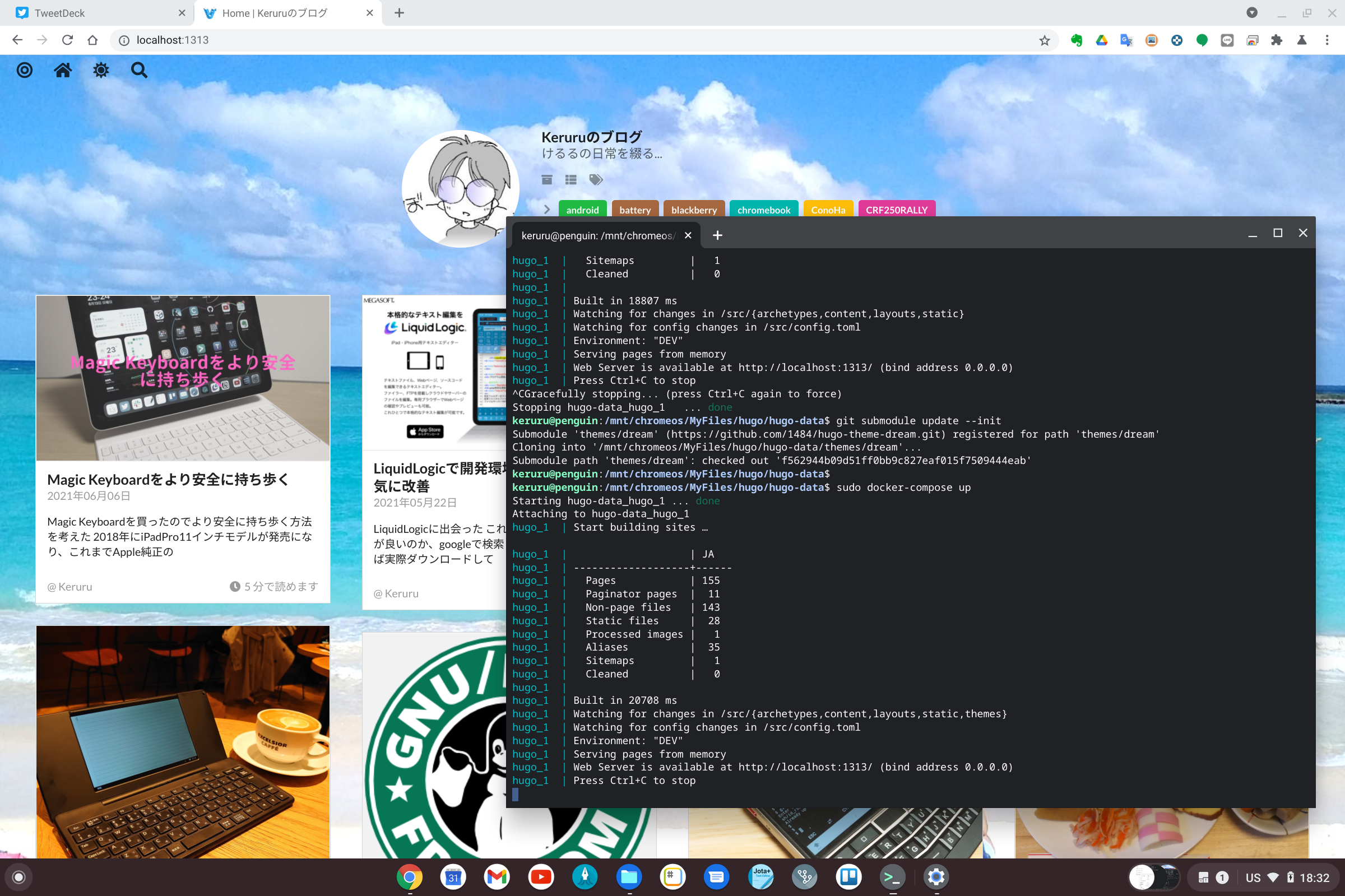Select the yellow ConoHa tag
Screen dimensions: 1345x896
pos(828,209)
